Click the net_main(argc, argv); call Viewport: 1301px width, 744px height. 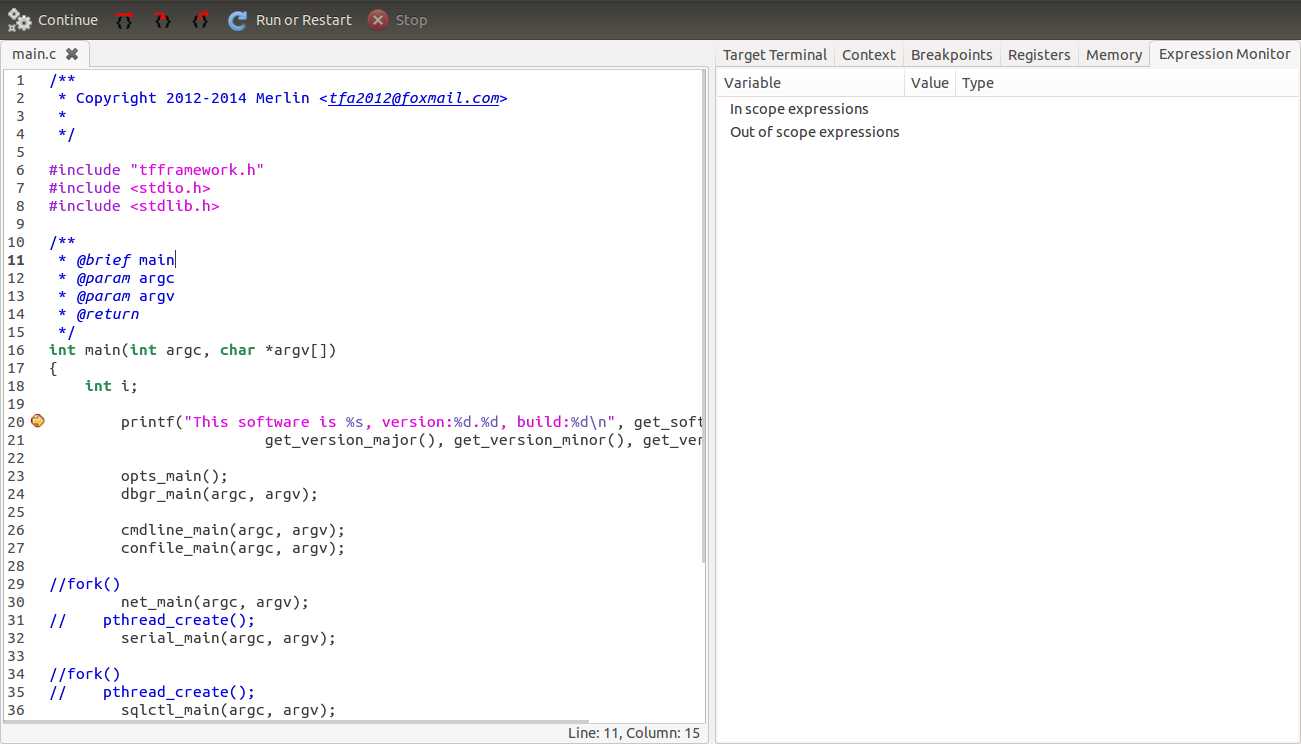pos(215,602)
